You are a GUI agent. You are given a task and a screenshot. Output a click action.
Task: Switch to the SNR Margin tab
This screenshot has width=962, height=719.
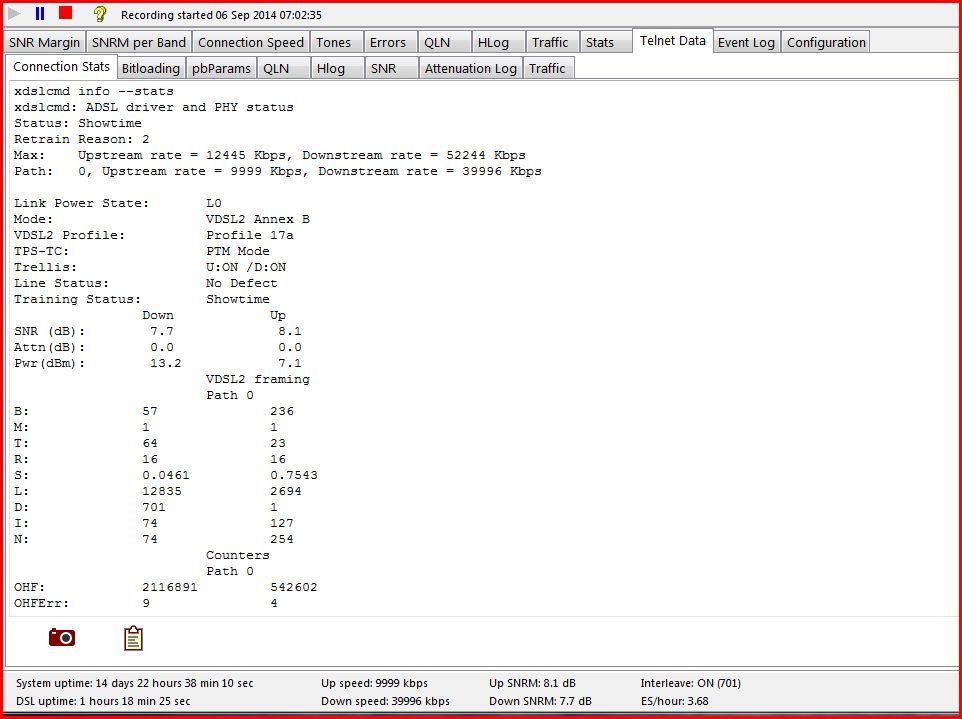45,42
